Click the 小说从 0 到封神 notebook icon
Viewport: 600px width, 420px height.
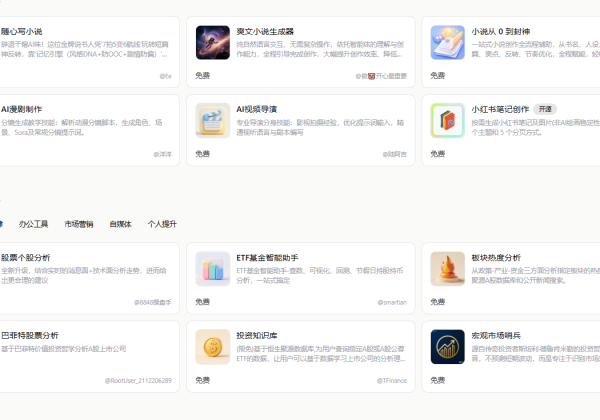tap(448, 42)
